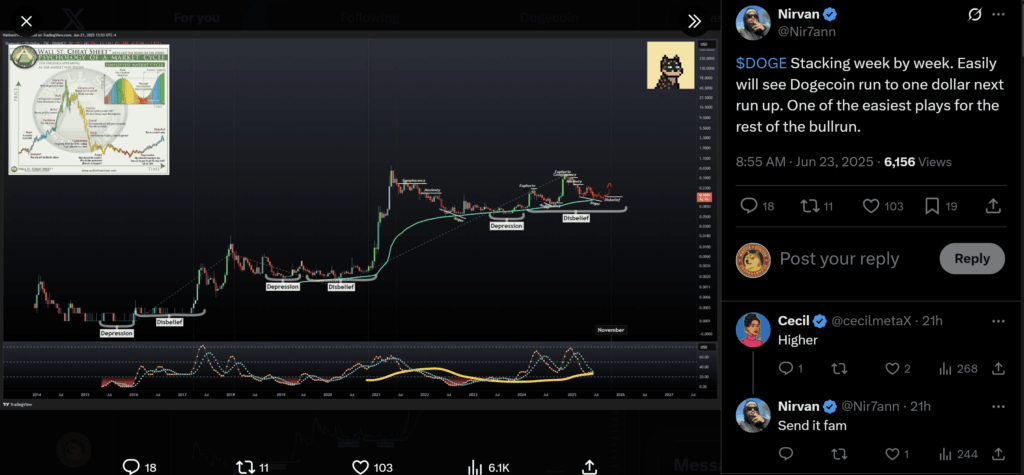Repost using the retweet icon showing 11

817,206
